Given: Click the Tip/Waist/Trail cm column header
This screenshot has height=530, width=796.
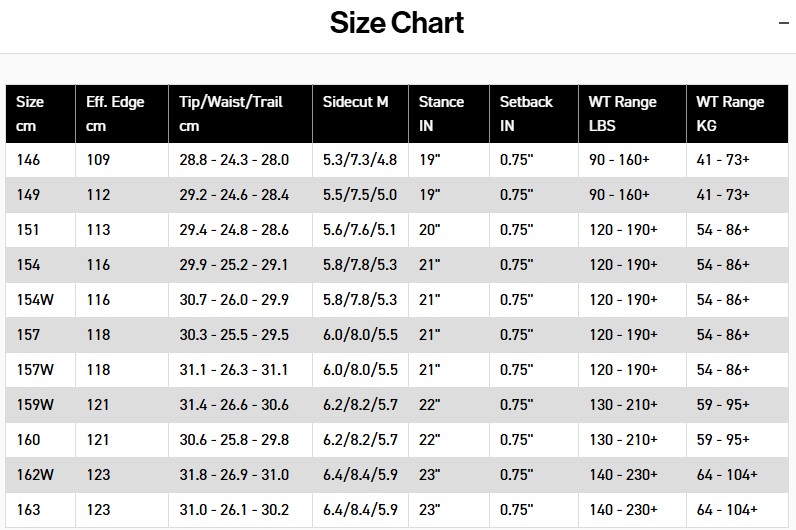Looking at the screenshot, I should click(231, 114).
